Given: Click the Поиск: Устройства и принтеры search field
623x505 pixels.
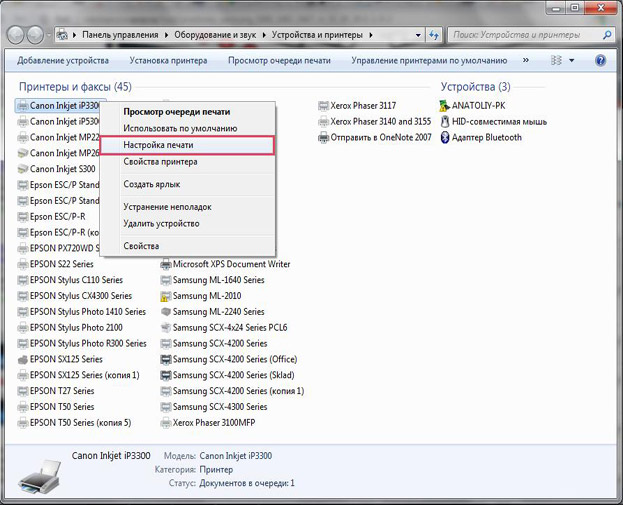Looking at the screenshot, I should coord(524,35).
